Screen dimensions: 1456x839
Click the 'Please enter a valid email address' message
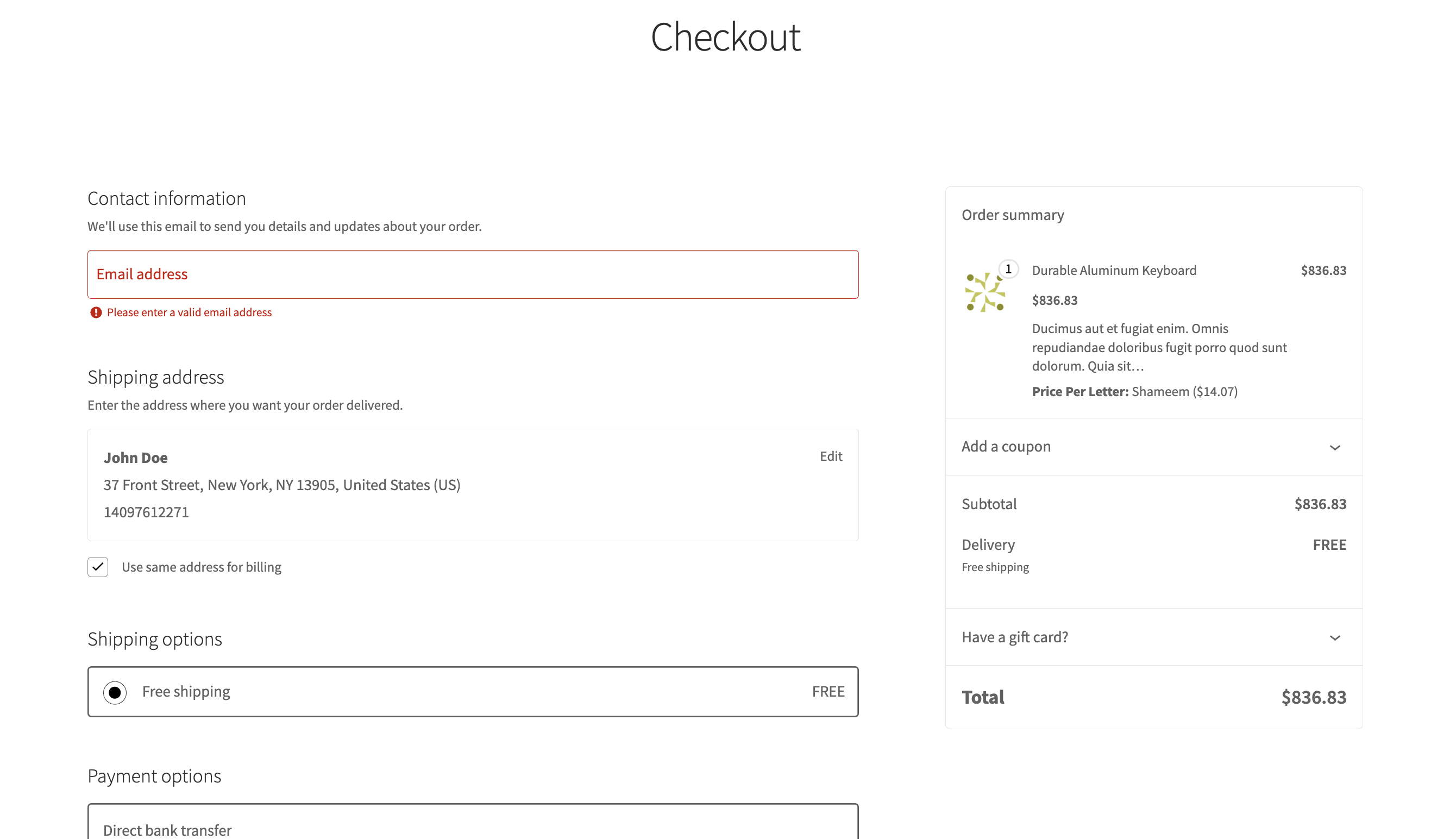[189, 312]
